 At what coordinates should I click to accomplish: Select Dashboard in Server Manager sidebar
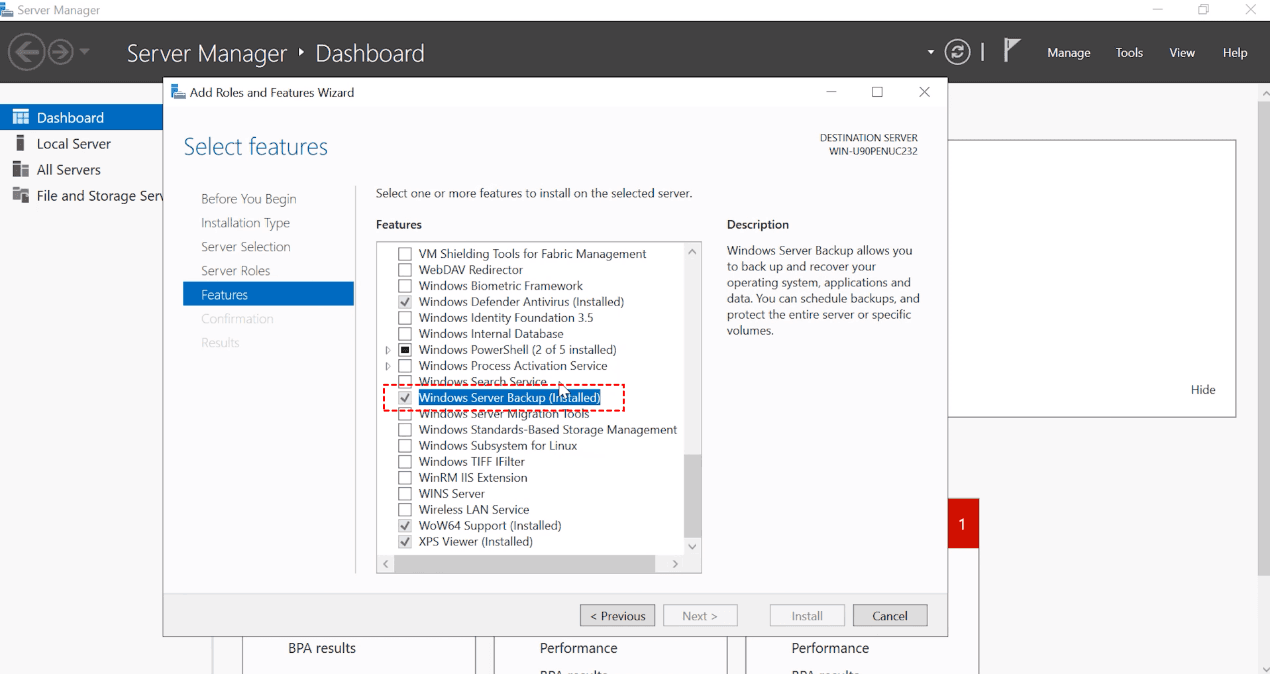81,117
